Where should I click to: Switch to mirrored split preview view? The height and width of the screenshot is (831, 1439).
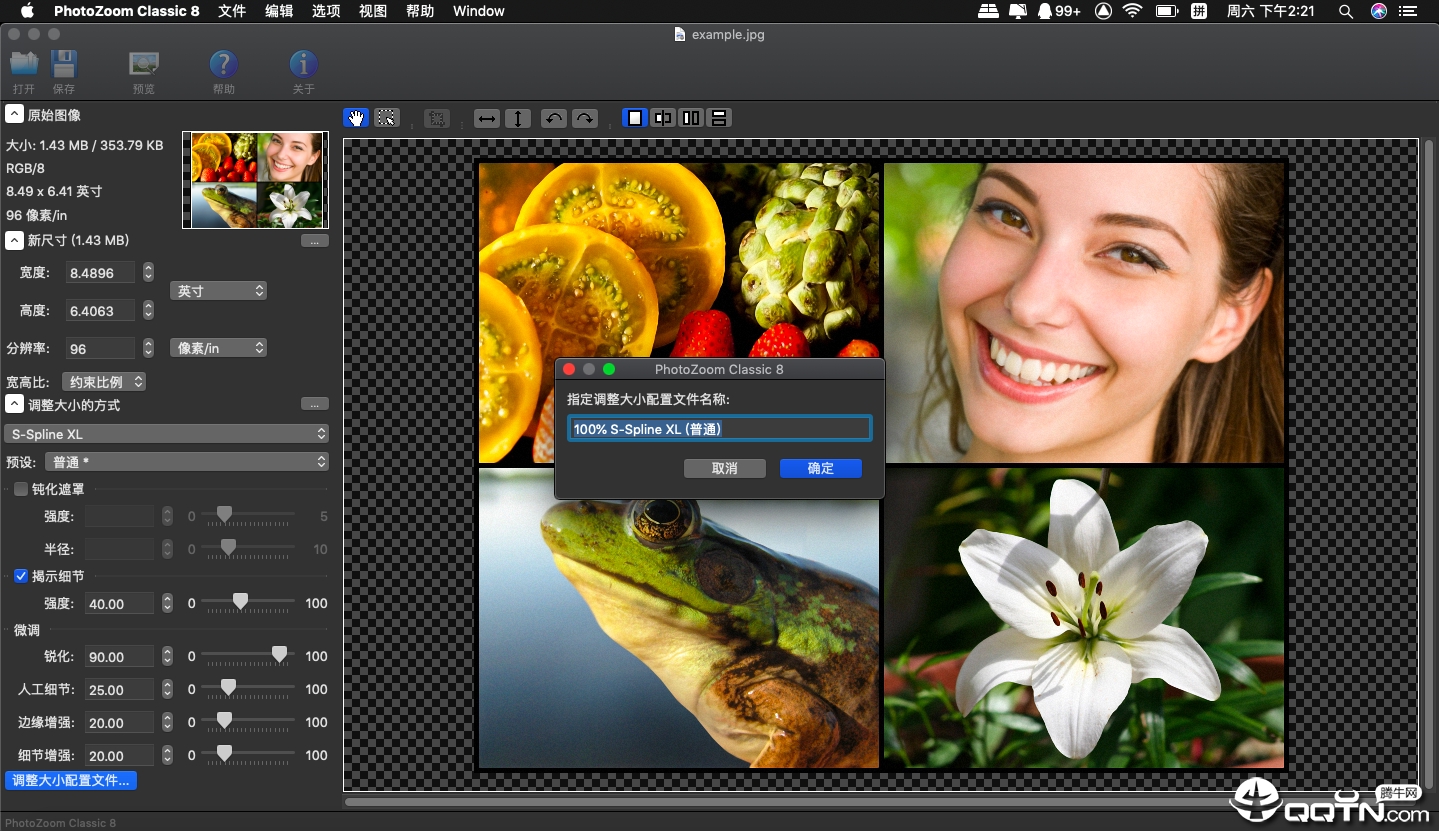click(662, 118)
